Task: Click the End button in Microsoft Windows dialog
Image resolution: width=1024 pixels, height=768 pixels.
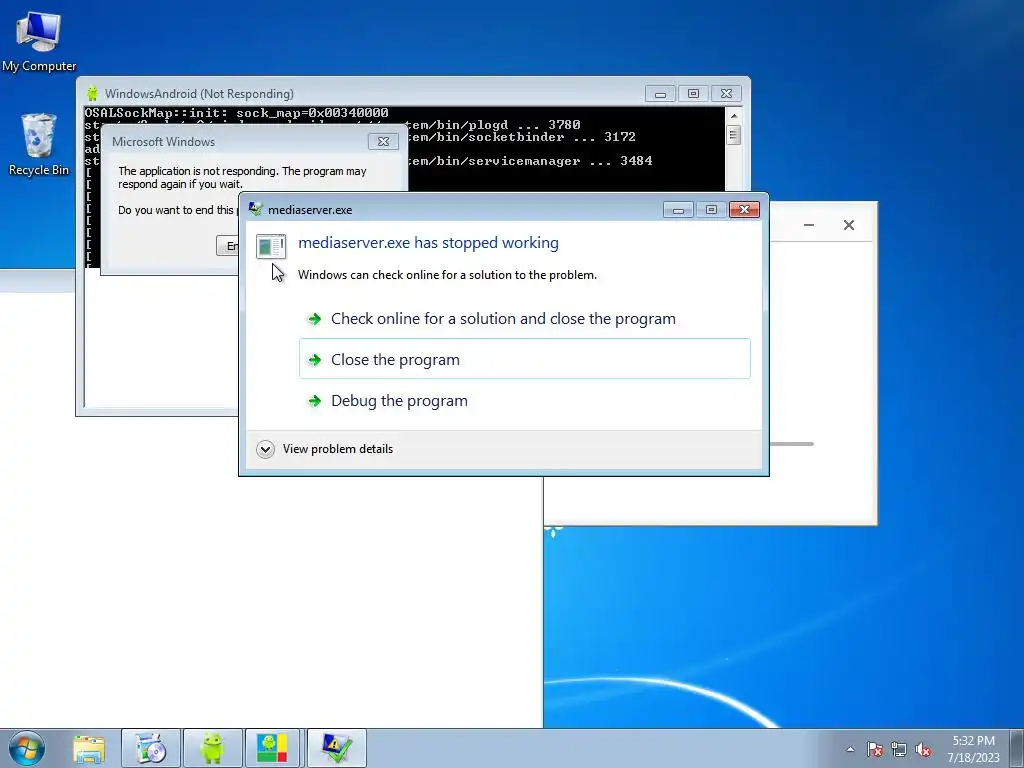Action: coord(228,246)
